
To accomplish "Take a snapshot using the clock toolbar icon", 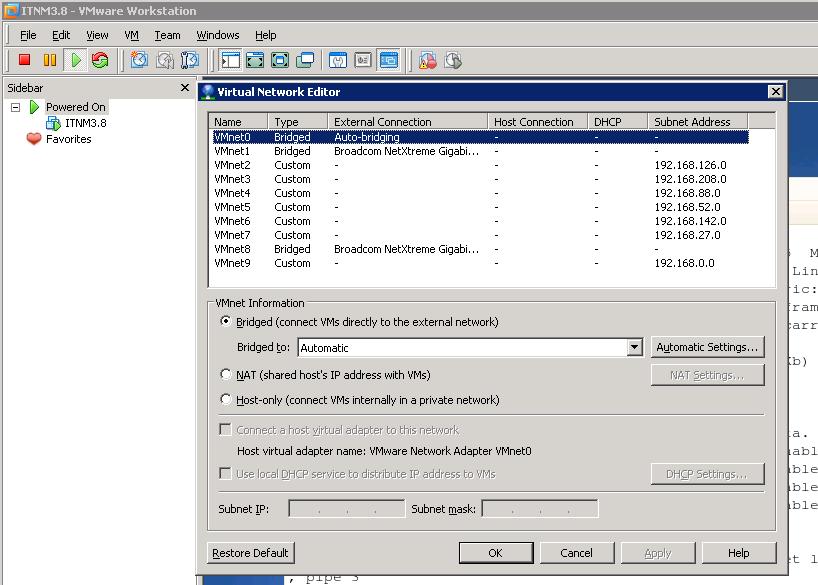I will pos(139,60).
